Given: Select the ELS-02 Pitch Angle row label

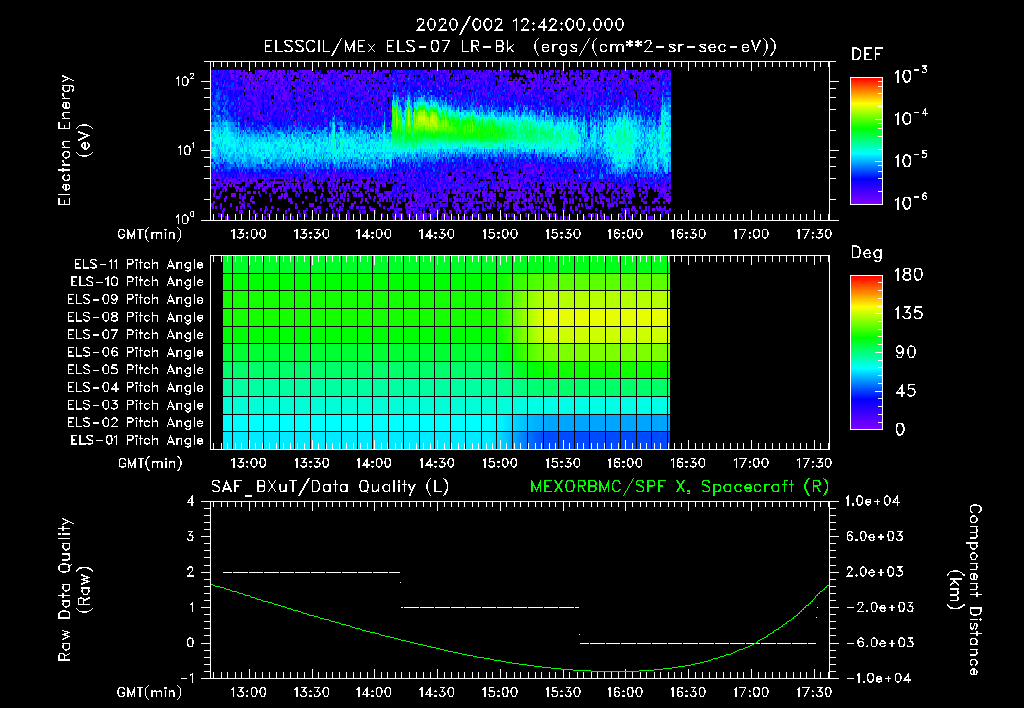Looking at the screenshot, I should pos(136,423).
